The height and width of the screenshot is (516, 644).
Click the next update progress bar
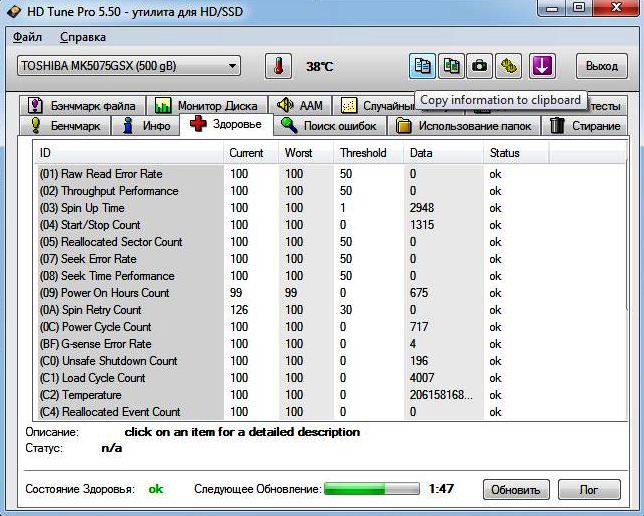372,488
